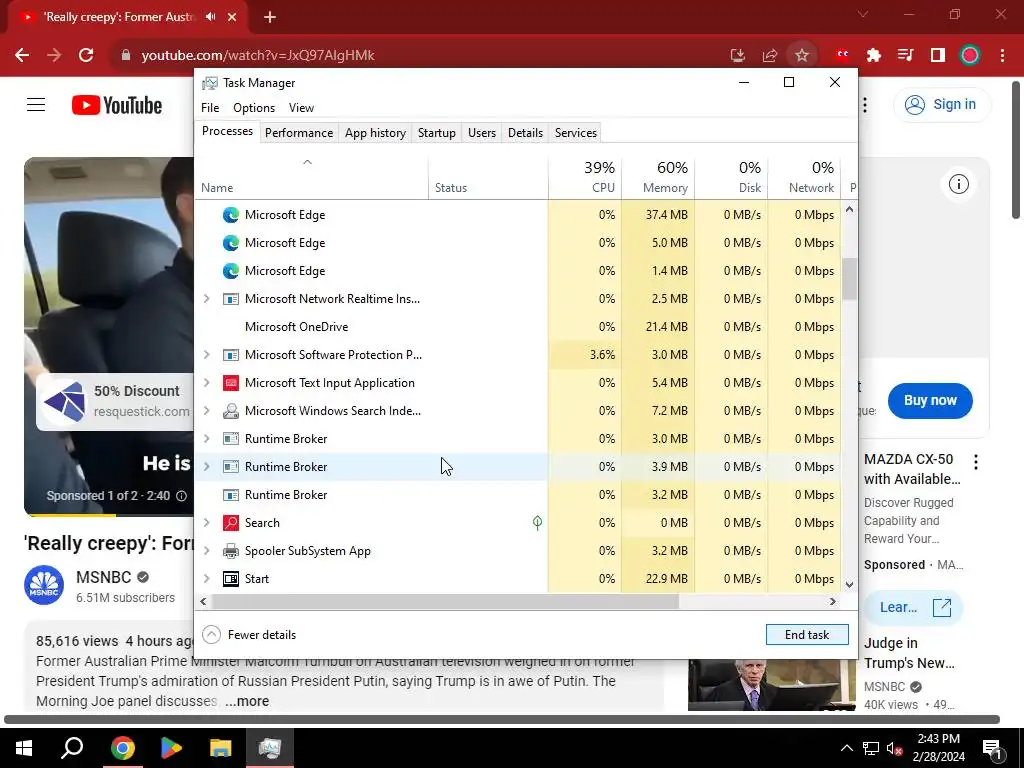Screen dimensions: 1024x768
Task: Click the red Search process icon
Action: pyautogui.click(x=231, y=523)
